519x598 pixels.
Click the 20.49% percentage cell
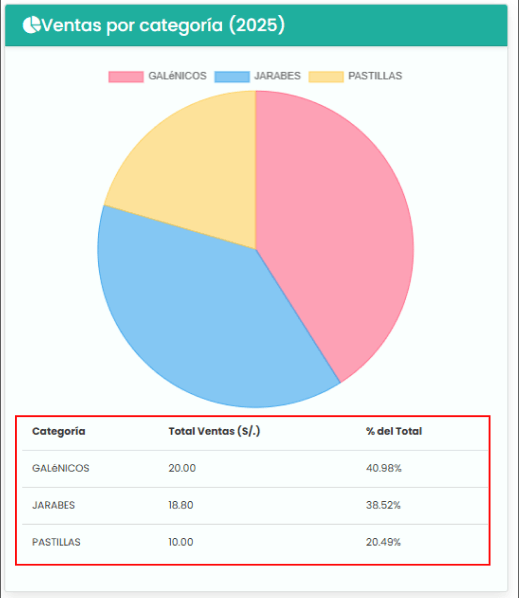click(383, 542)
